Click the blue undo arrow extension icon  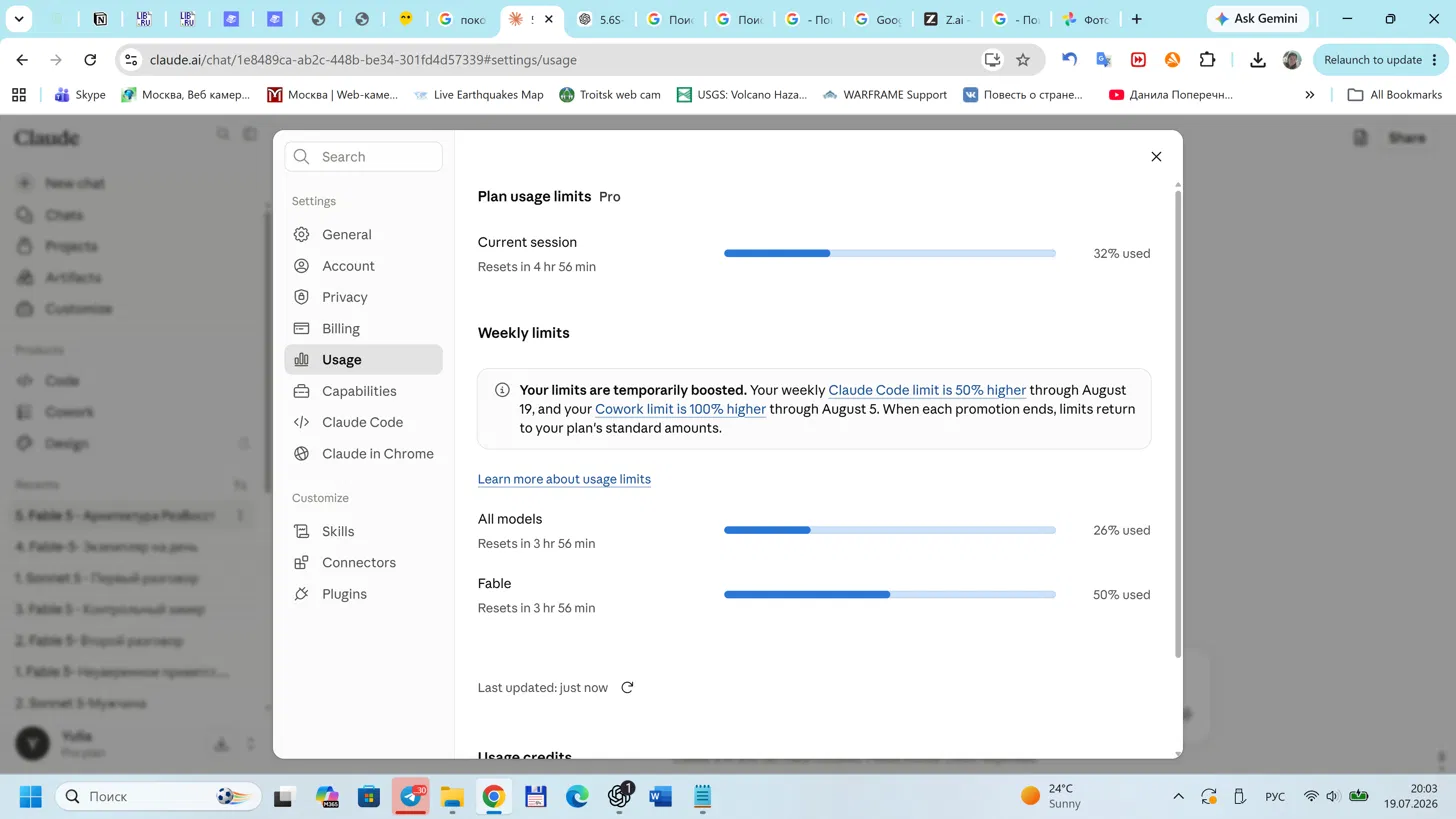click(1069, 60)
